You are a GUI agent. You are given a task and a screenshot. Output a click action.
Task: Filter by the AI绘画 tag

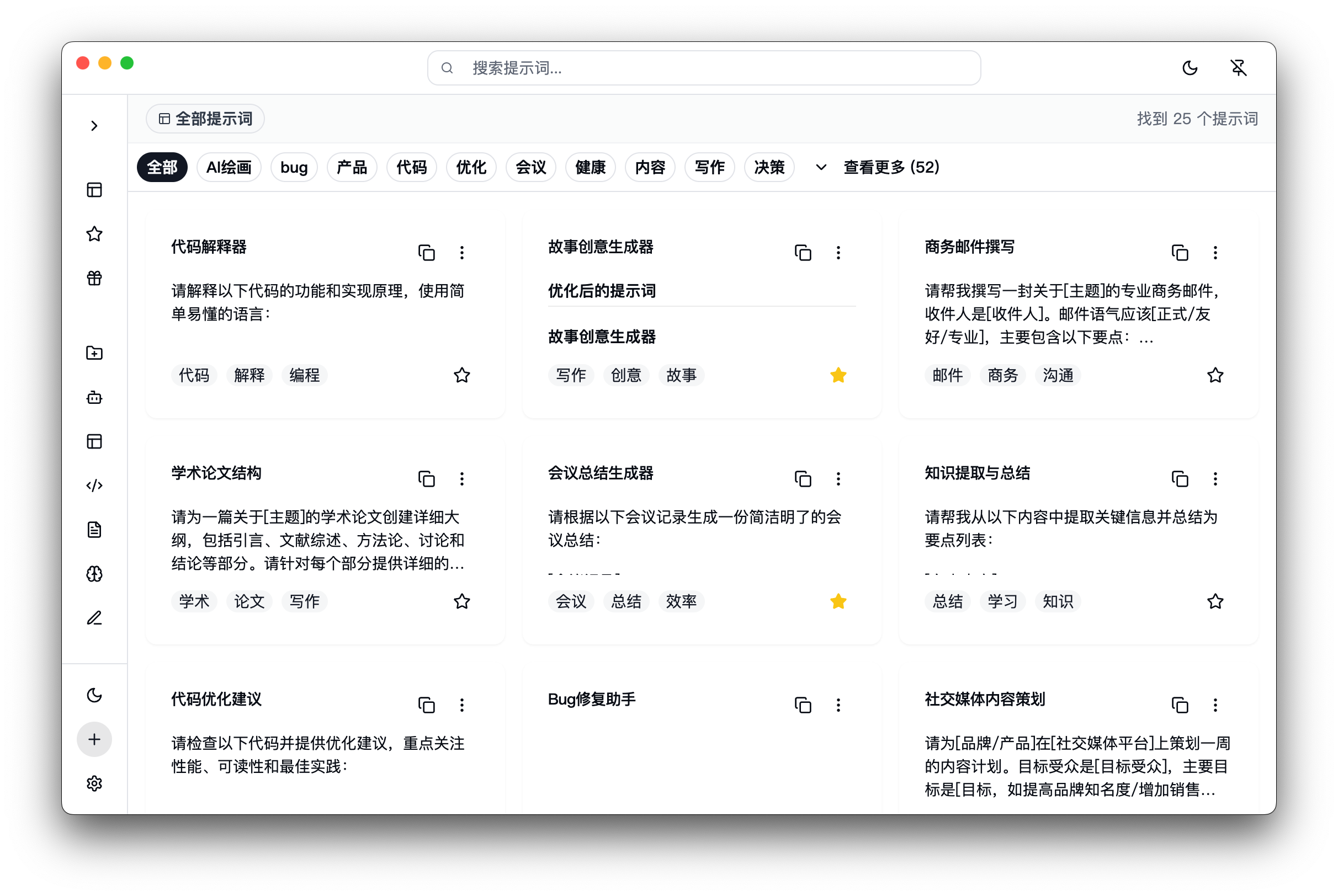[x=229, y=167]
